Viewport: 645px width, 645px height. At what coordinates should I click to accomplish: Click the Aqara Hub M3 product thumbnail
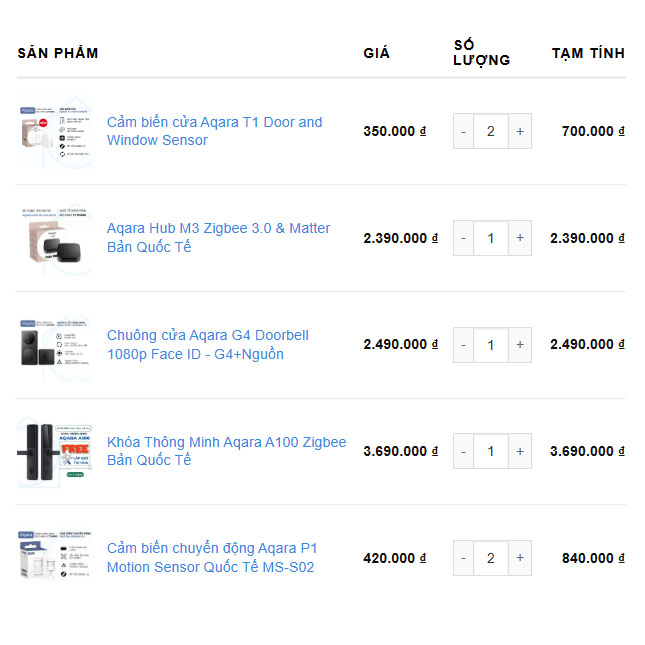pyautogui.click(x=55, y=238)
